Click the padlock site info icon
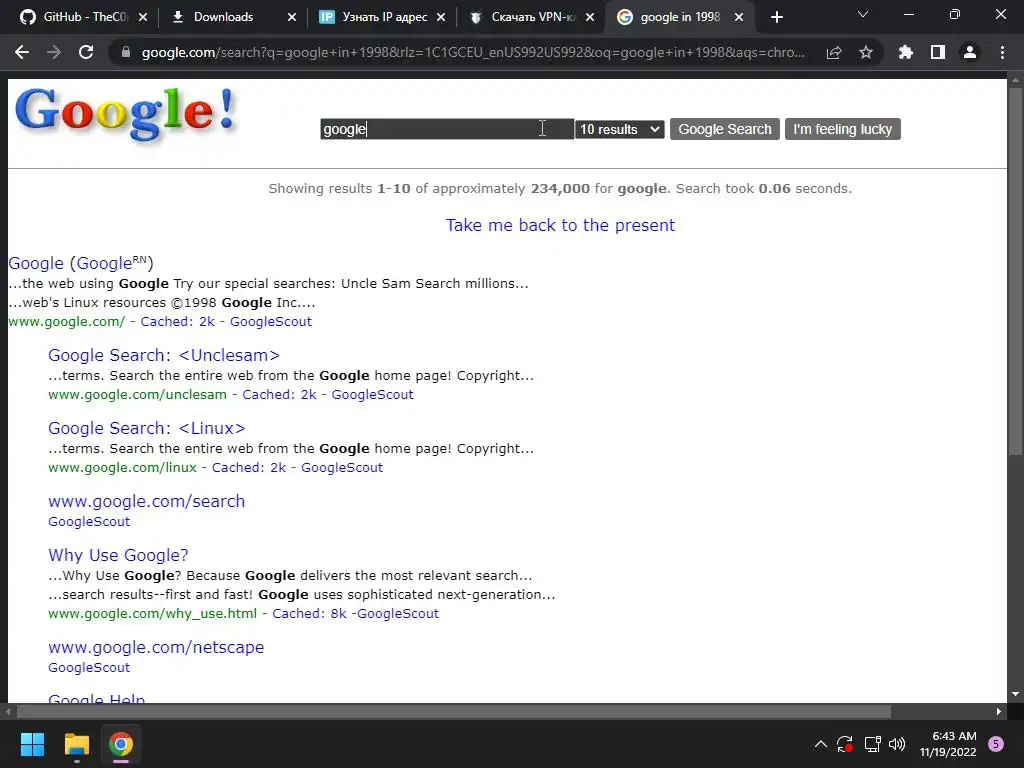Image resolution: width=1024 pixels, height=768 pixels. [x=126, y=52]
